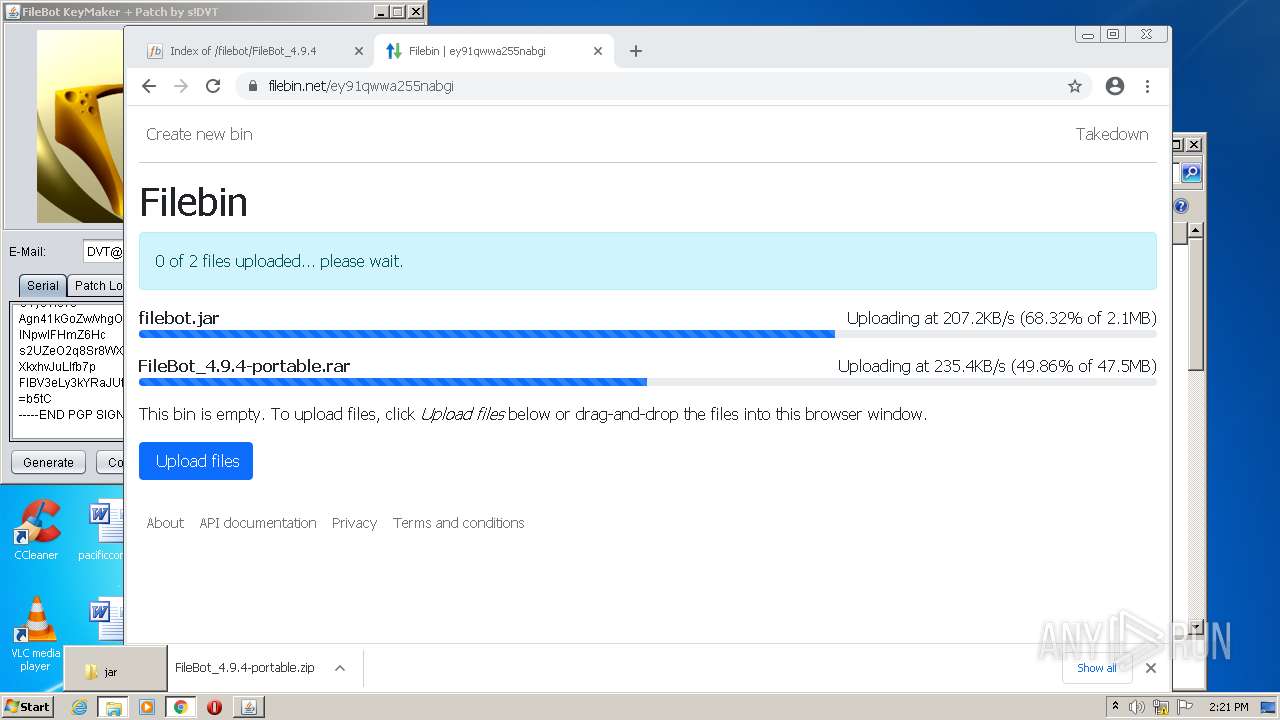Click background window scrollbar down arrow
Image resolution: width=1280 pixels, height=720 pixels.
pyautogui.click(x=1195, y=627)
